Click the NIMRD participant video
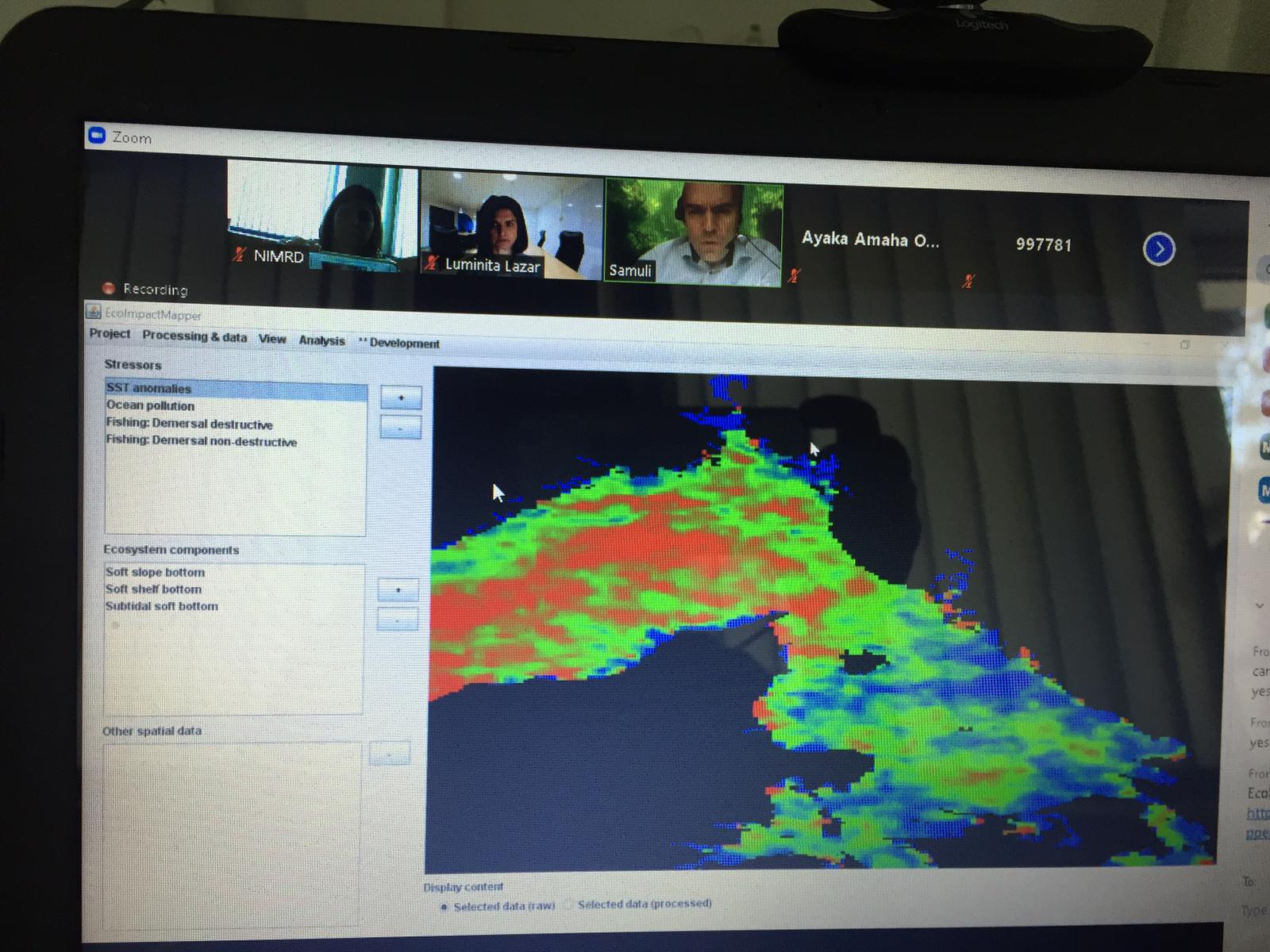 (x=323, y=216)
